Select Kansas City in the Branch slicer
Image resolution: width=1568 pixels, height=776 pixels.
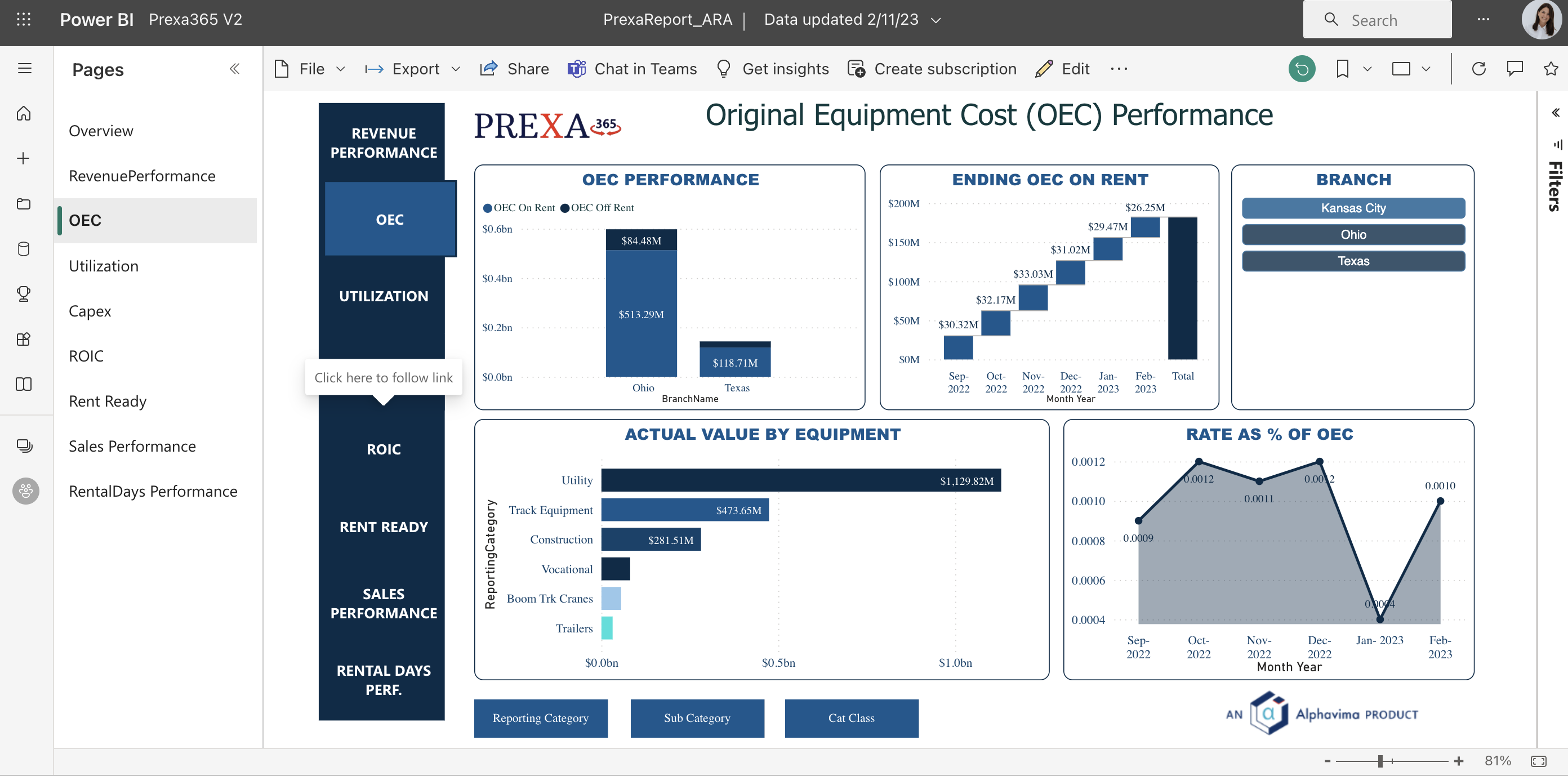click(x=1352, y=208)
